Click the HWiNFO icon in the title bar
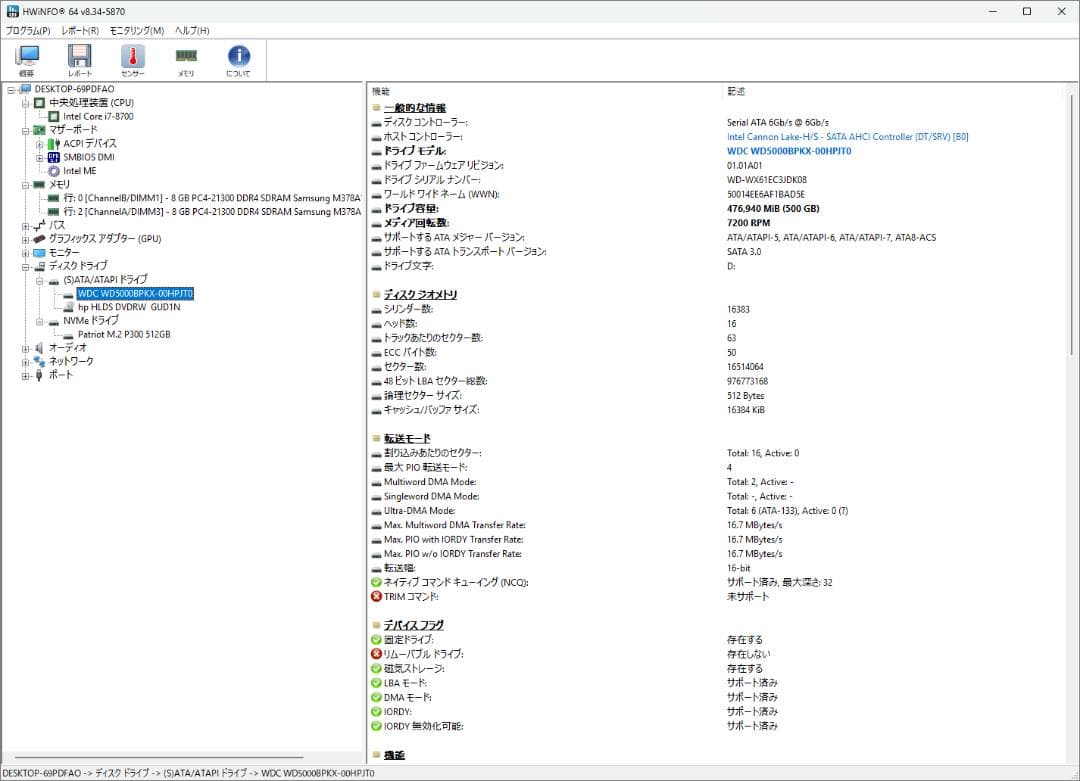This screenshot has width=1080, height=781. point(13,11)
